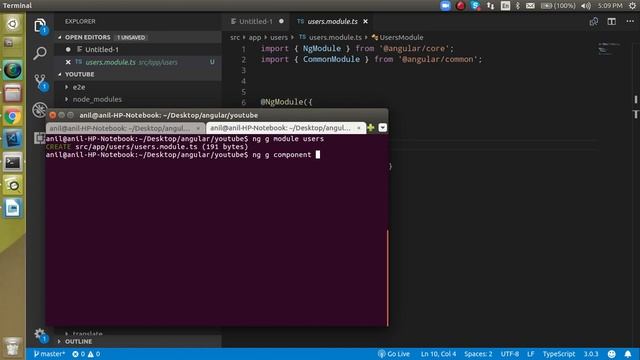
Task: Open notifications bell in status bar
Action: 628,354
